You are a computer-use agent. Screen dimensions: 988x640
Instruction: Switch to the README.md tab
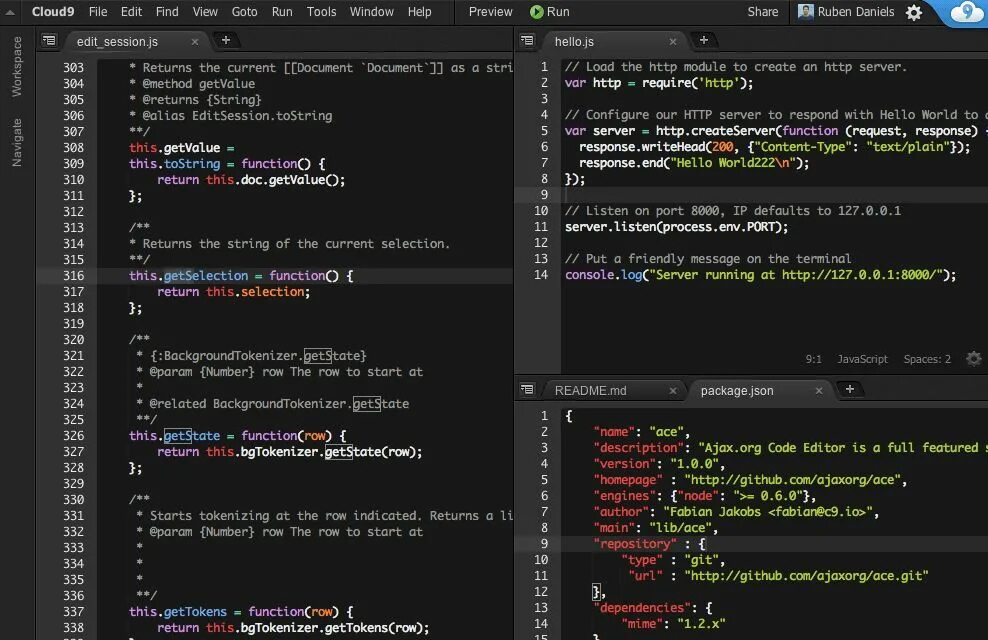[x=590, y=391]
